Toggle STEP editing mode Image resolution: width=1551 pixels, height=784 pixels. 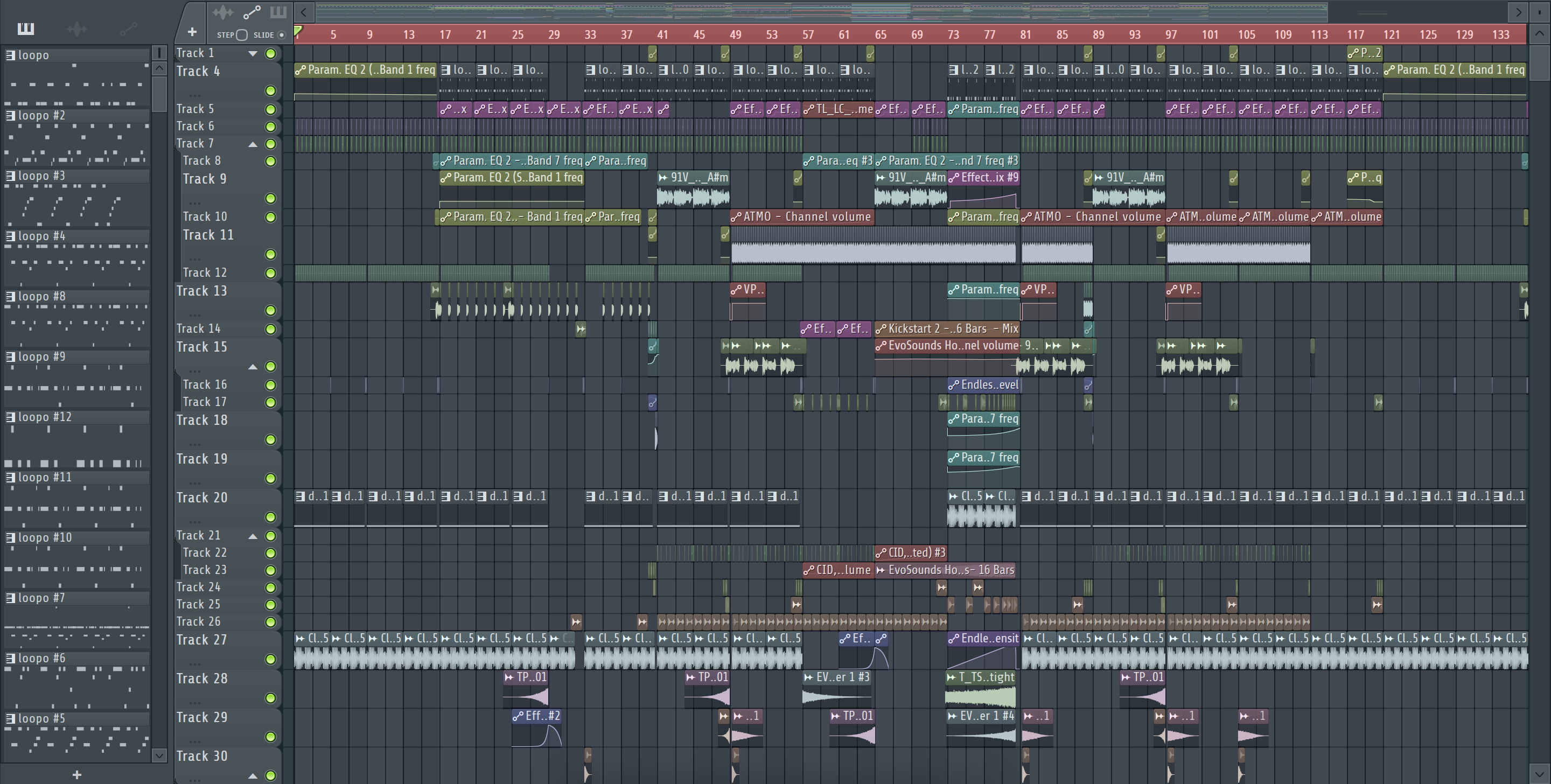pyautogui.click(x=241, y=35)
